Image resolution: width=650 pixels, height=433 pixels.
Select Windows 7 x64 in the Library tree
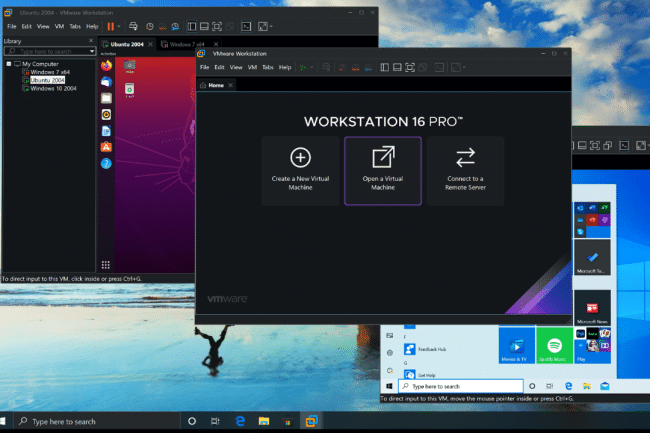(x=50, y=72)
